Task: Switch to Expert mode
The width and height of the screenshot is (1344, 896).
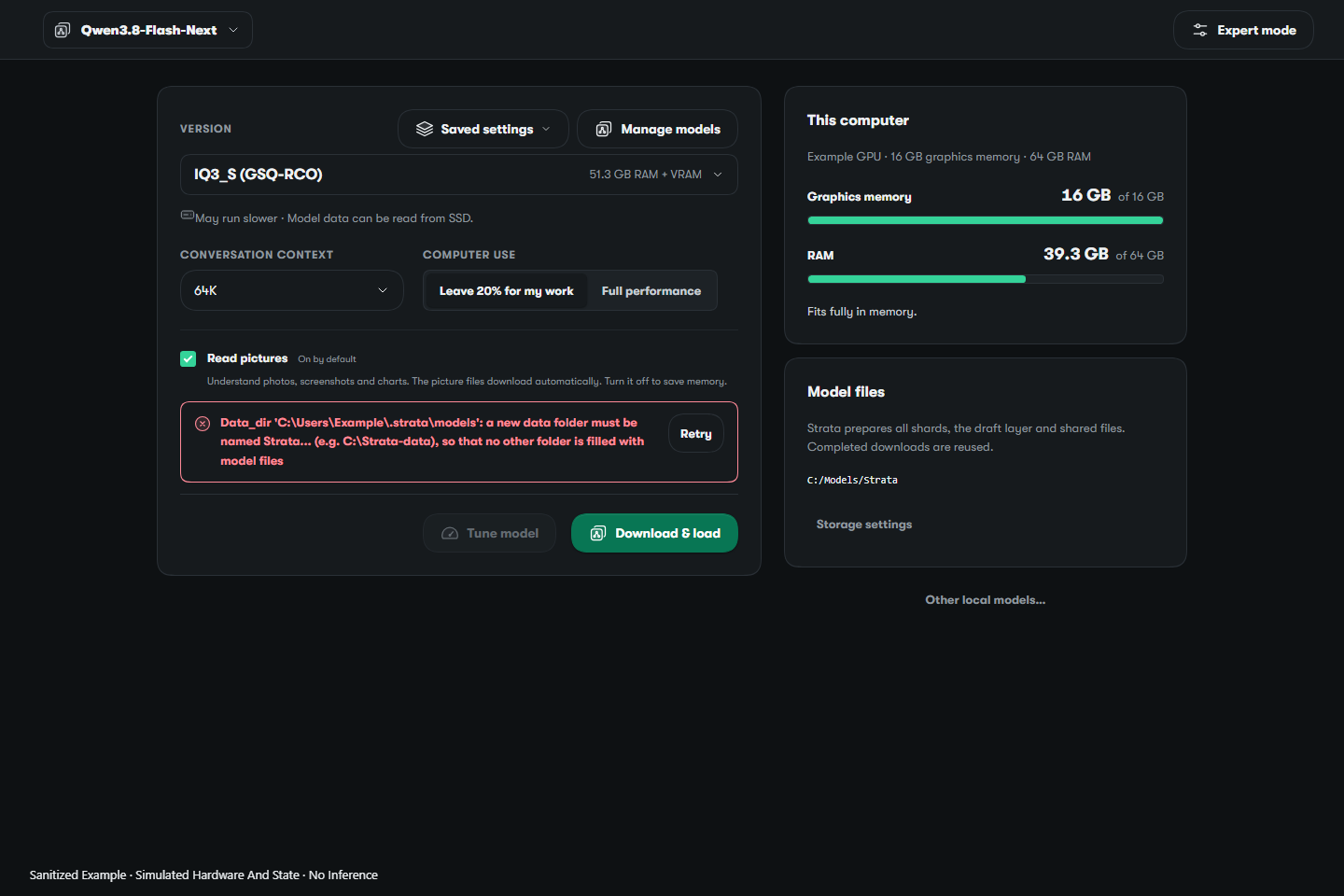Action: coord(1243,30)
